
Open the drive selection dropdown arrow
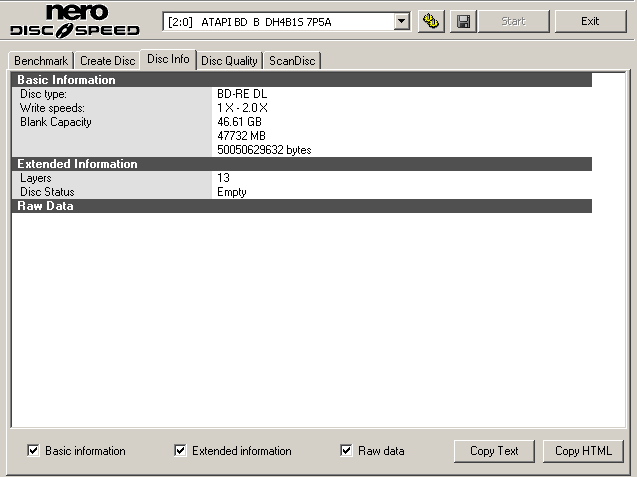tap(401, 21)
